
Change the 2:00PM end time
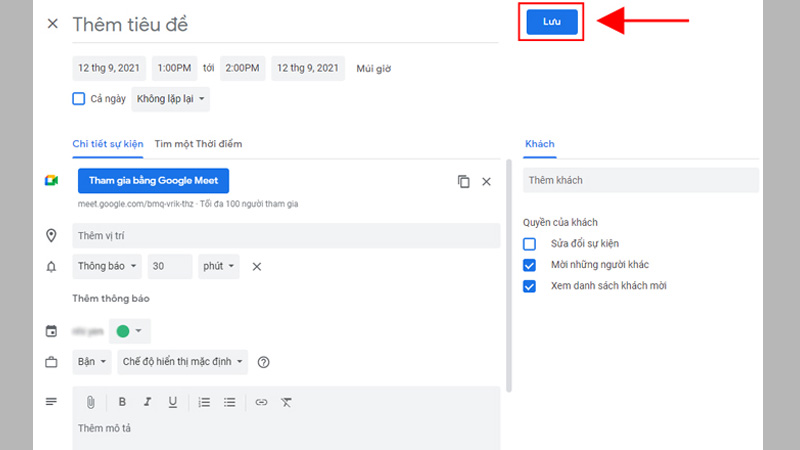pyautogui.click(x=242, y=68)
